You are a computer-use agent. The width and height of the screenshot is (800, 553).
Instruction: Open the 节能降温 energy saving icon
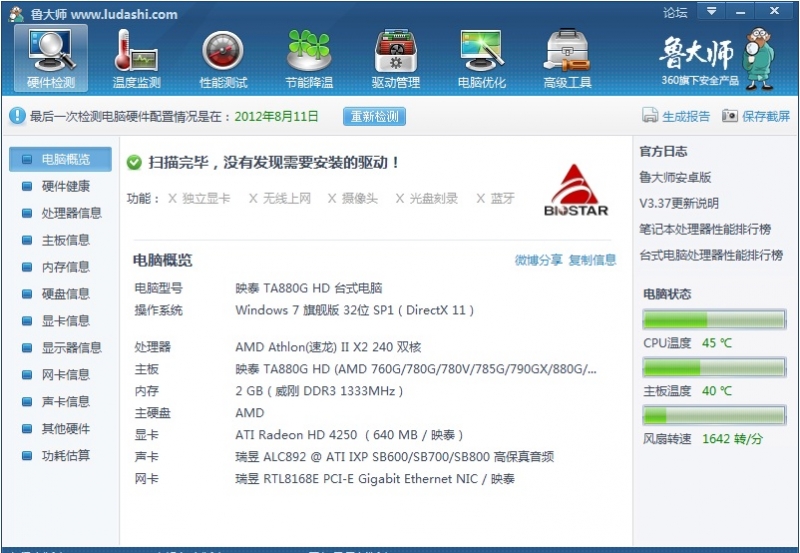tap(309, 57)
